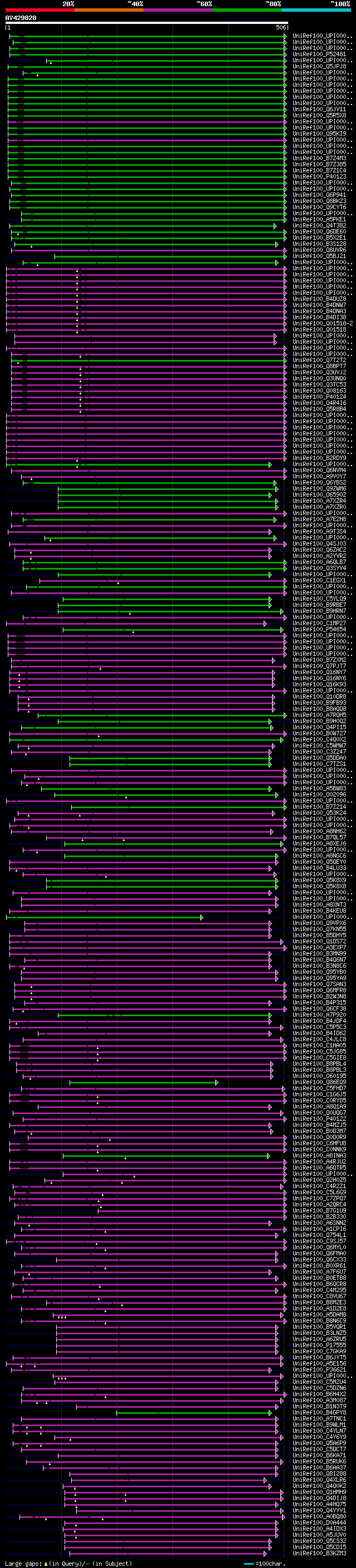Open hit UniRef100_Q6P941
The image size is (356, 1568).
(x=319, y=195)
